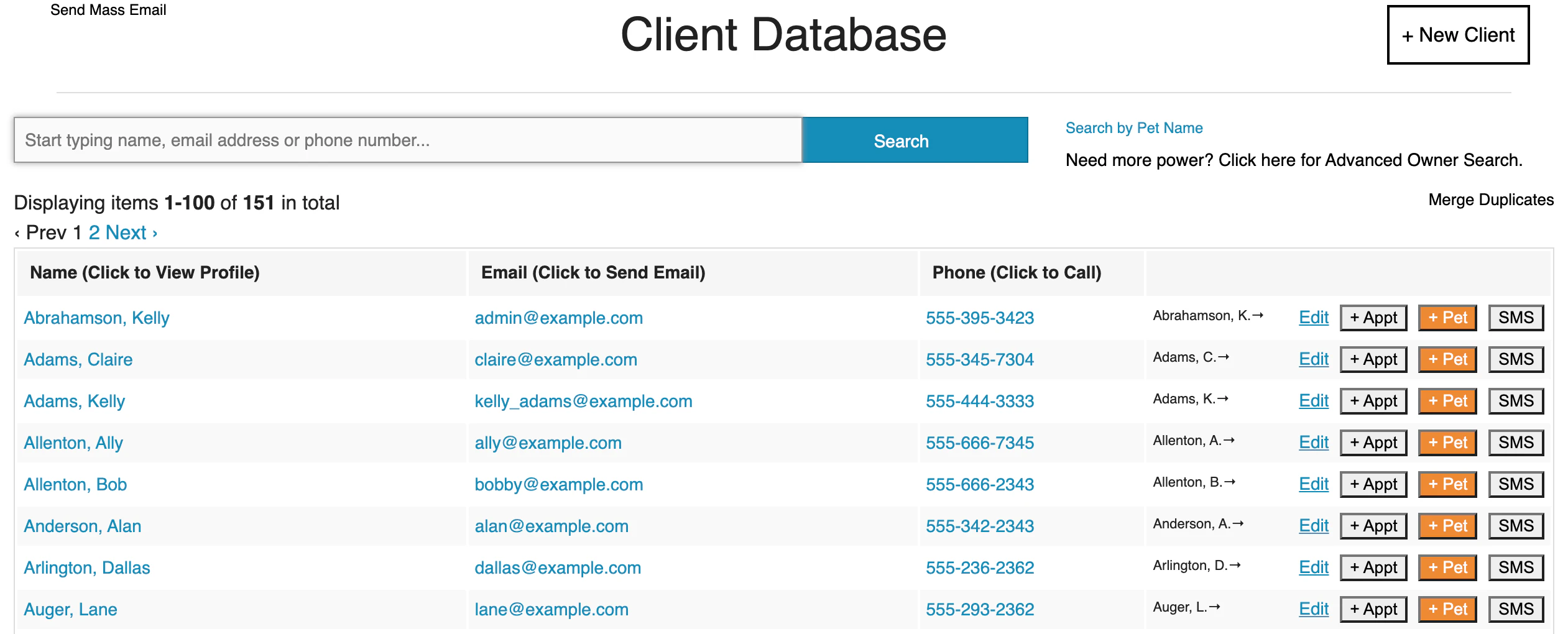Call 555-666-2343

979,484
